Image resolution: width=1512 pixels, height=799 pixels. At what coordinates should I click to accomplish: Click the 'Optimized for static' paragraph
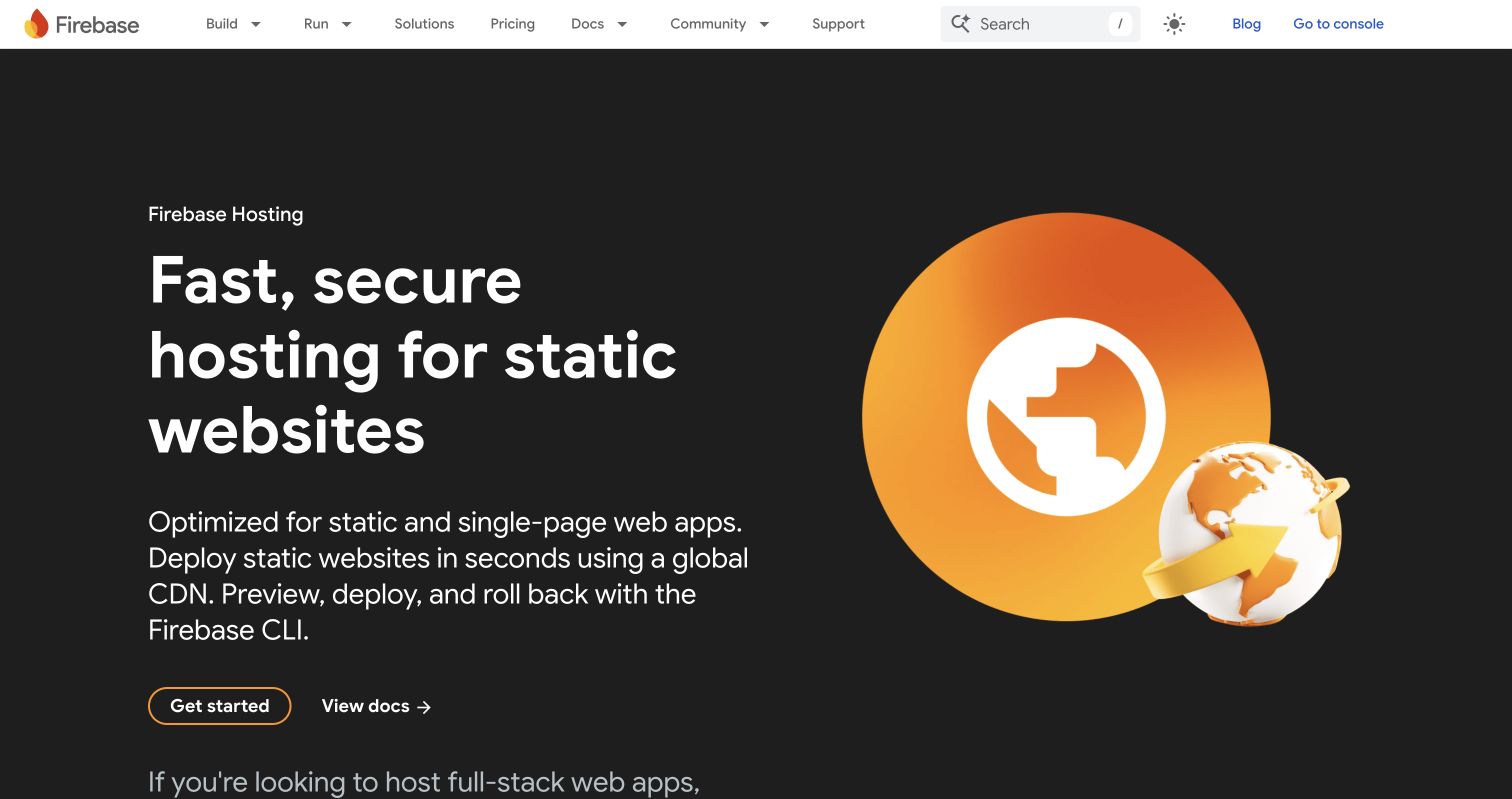click(448, 576)
